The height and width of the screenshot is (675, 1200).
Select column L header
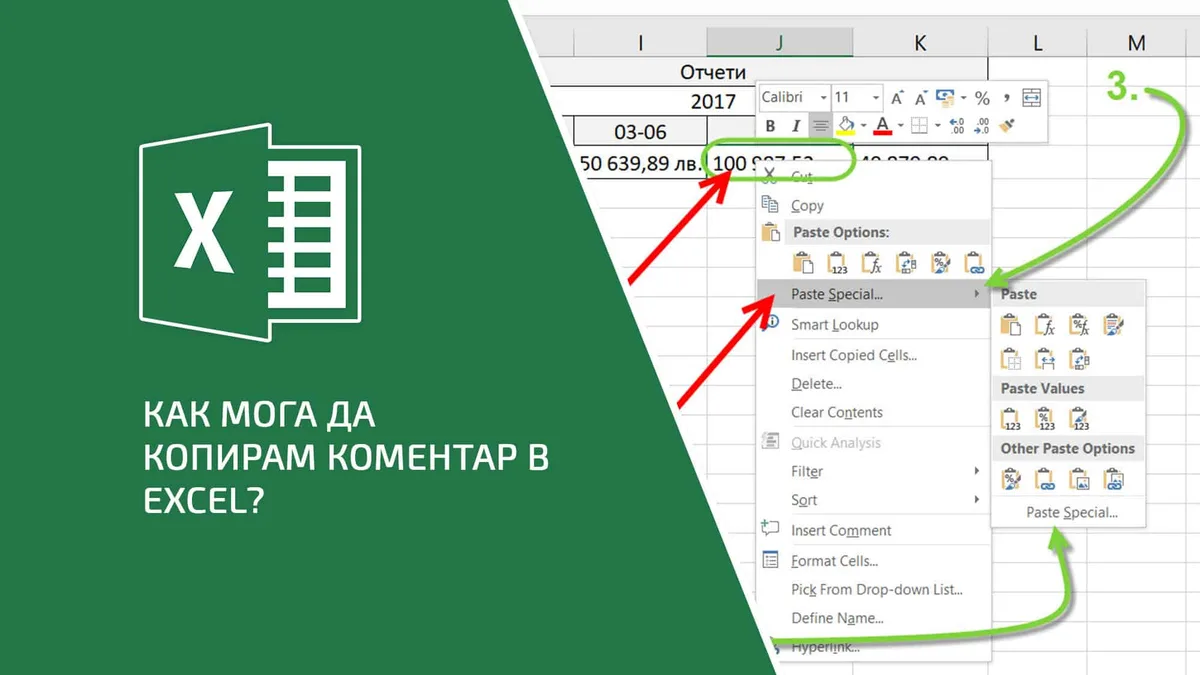click(1038, 42)
